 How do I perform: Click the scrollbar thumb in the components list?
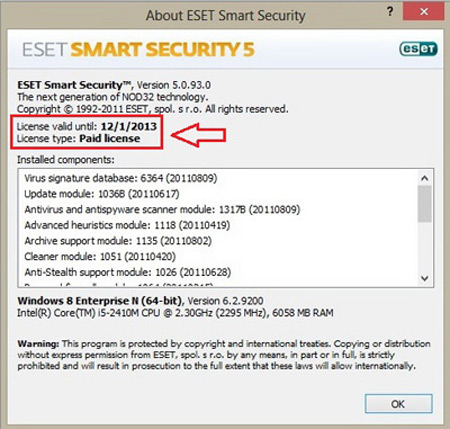pyautogui.click(x=425, y=204)
